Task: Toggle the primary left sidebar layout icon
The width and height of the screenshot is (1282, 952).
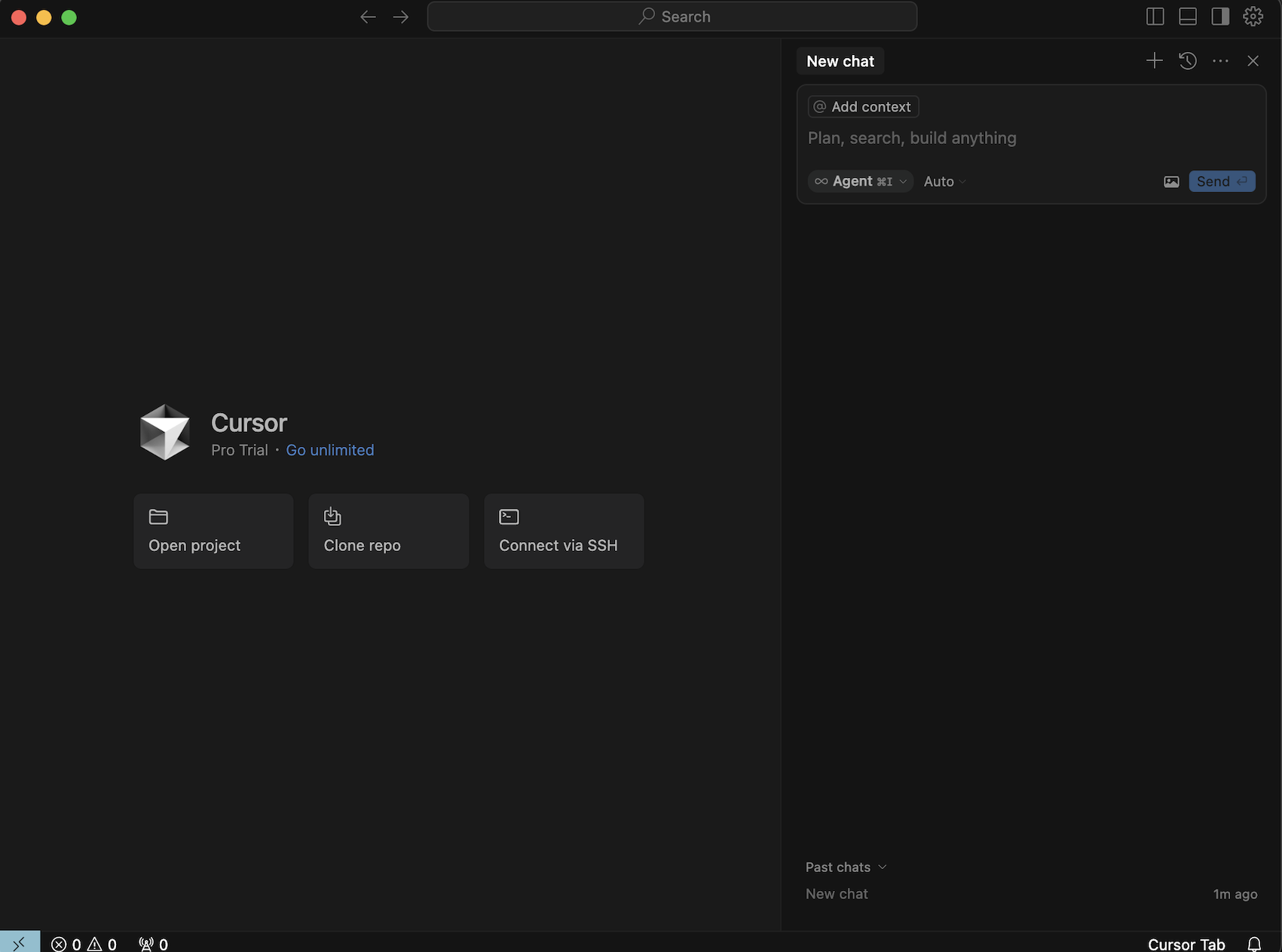Action: click(1155, 17)
